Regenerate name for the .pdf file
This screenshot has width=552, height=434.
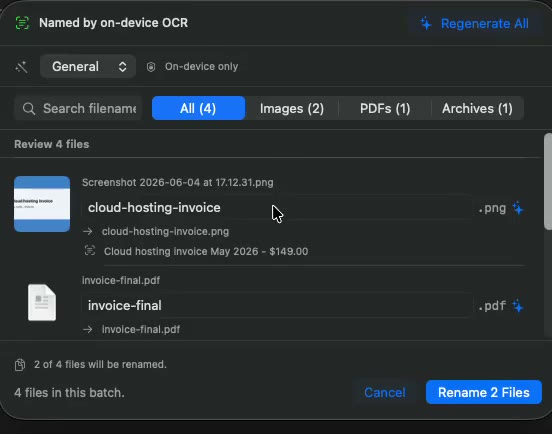pos(518,306)
